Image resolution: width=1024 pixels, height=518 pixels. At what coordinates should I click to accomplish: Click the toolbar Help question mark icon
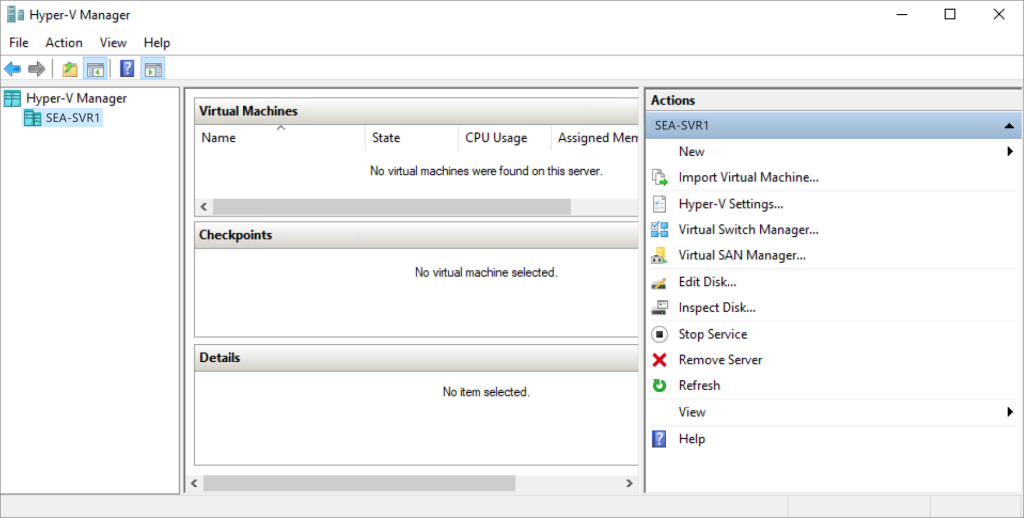tap(127, 69)
